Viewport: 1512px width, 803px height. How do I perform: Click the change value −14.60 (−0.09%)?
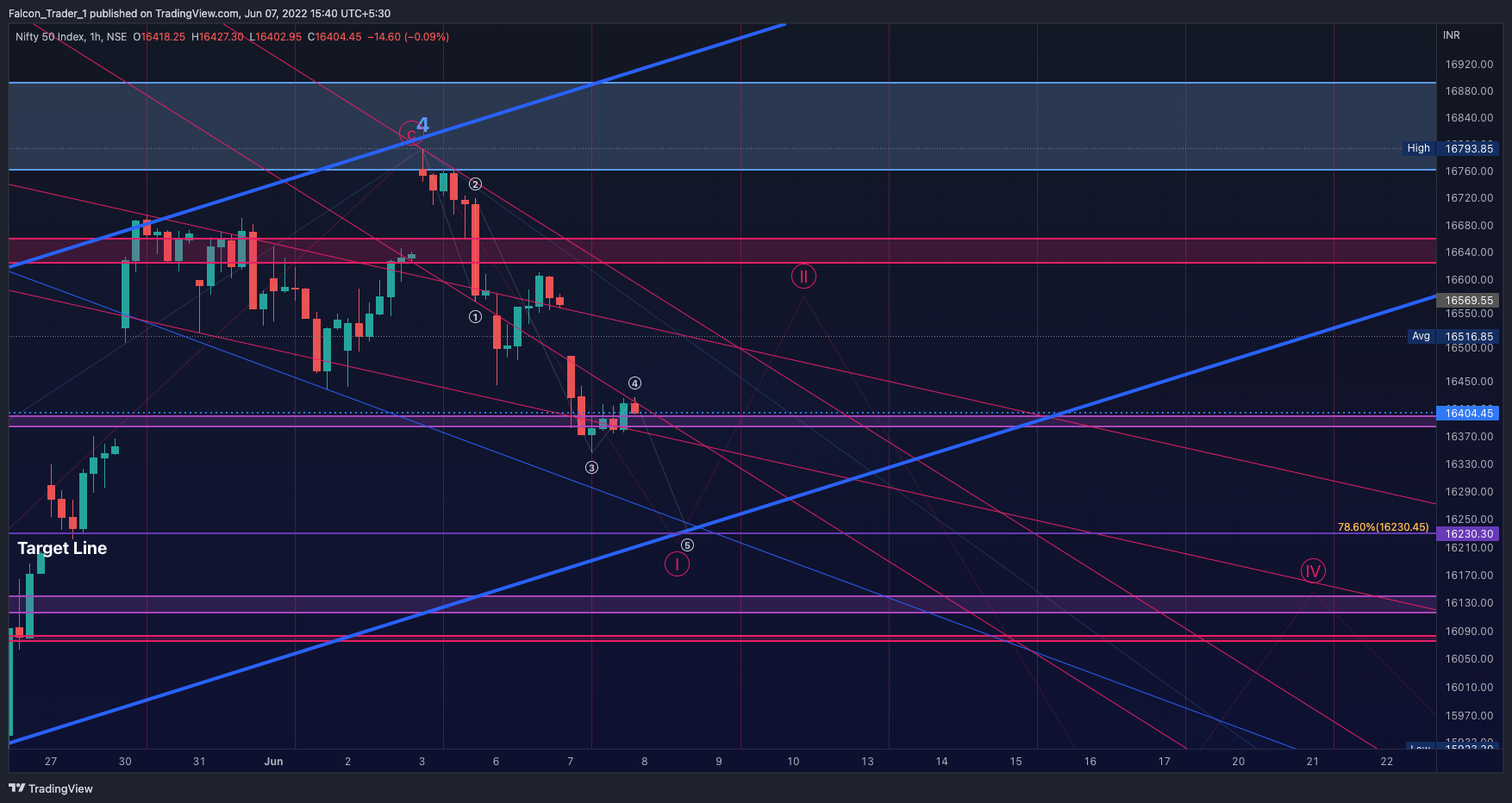(408, 37)
